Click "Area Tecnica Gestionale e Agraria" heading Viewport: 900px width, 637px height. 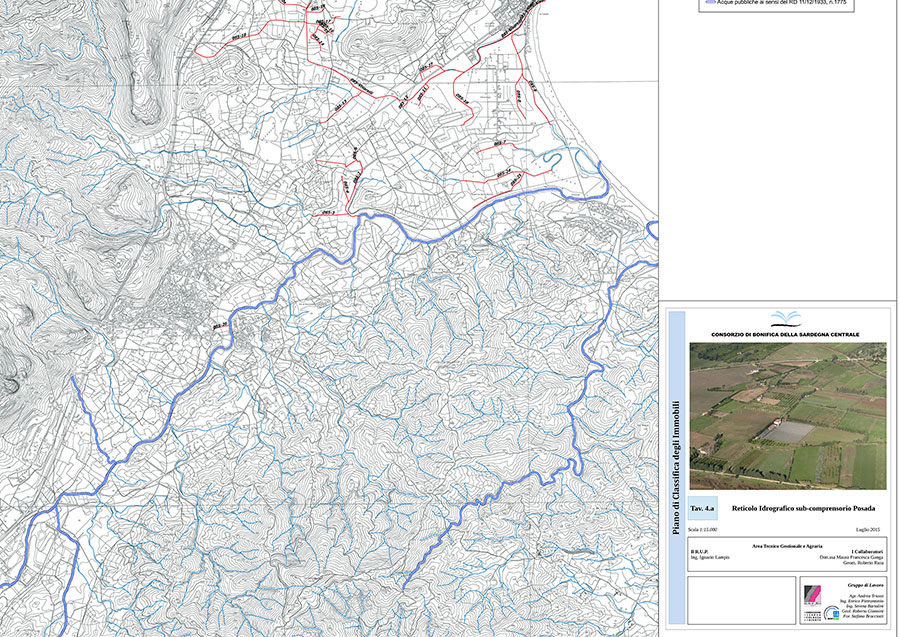[x=787, y=546]
